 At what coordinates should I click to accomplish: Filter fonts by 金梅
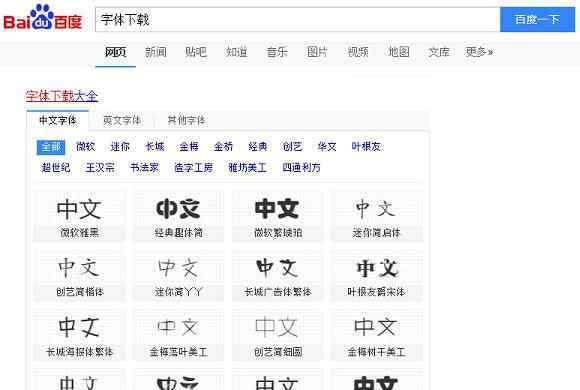click(x=189, y=147)
